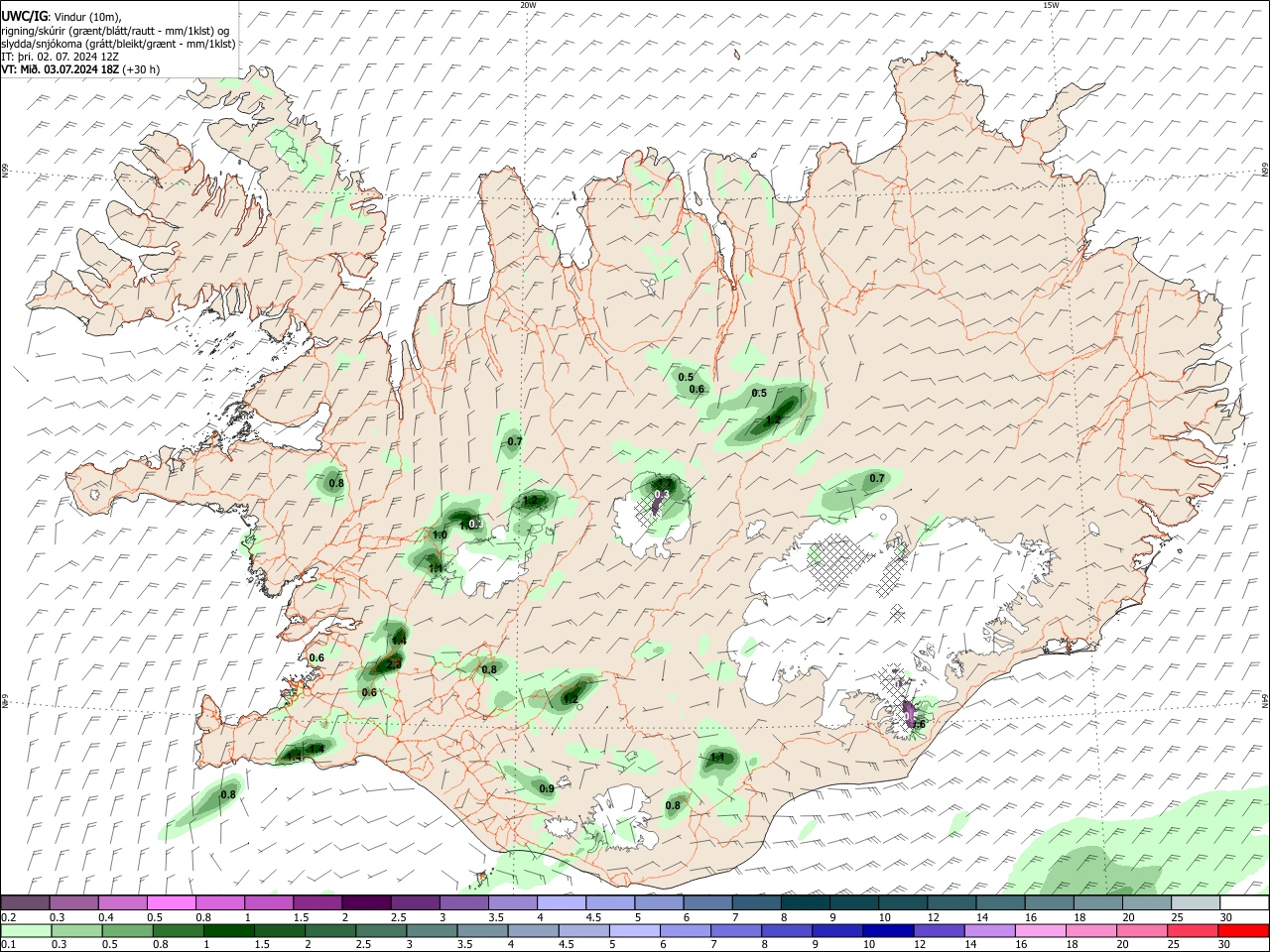Pick the white 30 swatch in upper legend row

(1244, 903)
